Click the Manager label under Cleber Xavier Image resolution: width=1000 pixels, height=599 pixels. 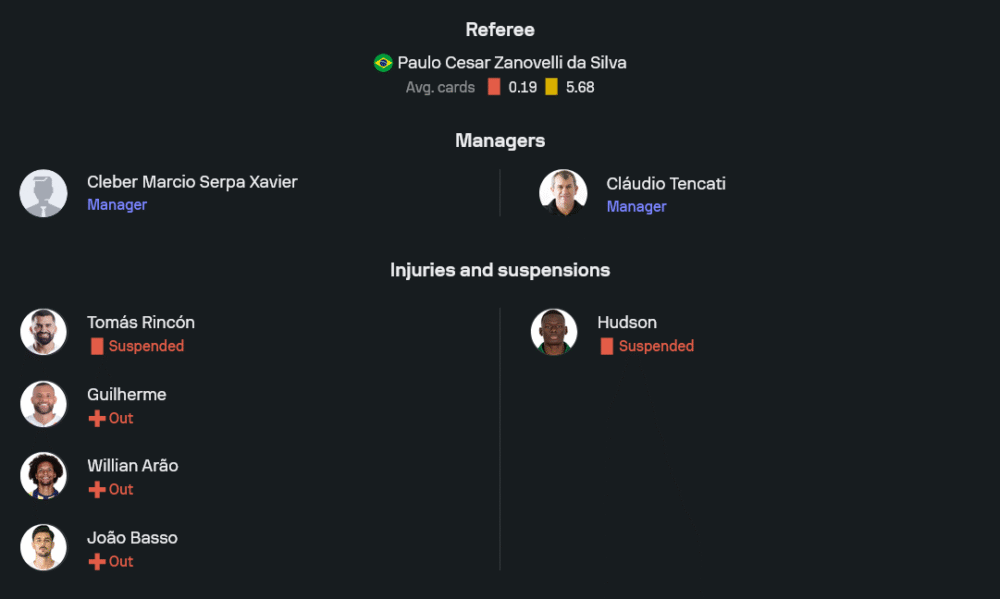point(117,205)
